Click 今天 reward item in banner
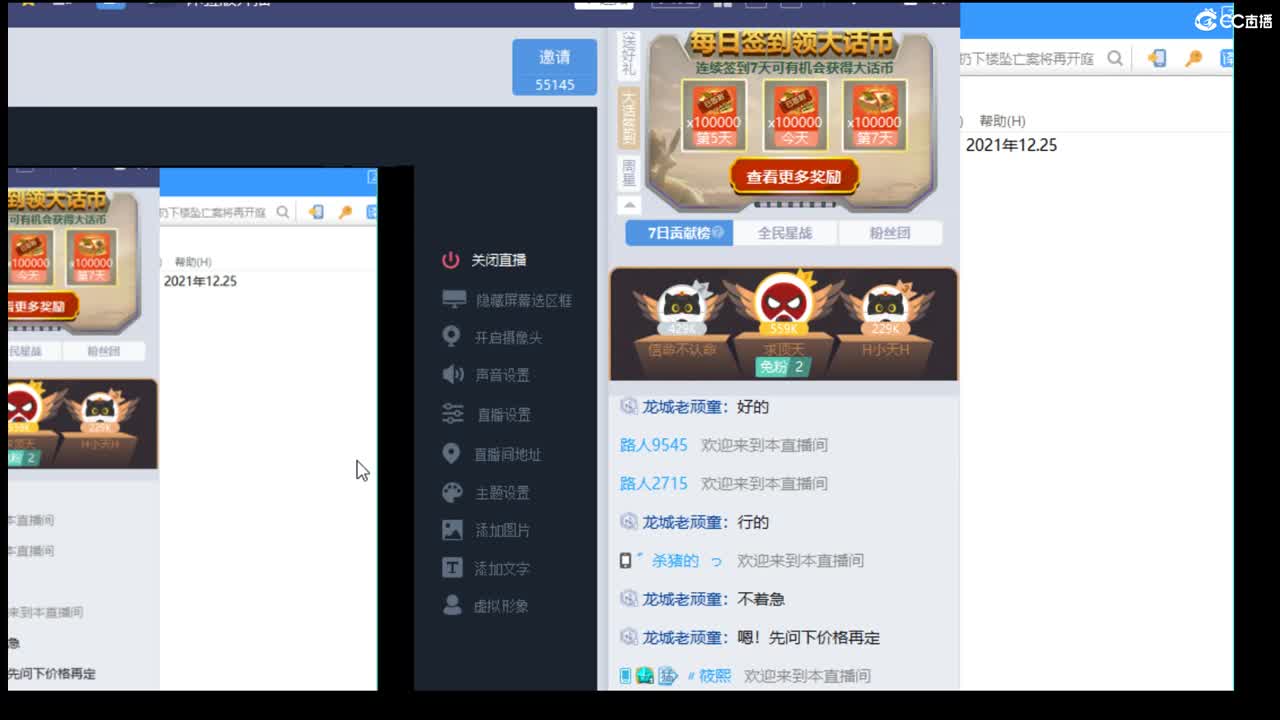The width and height of the screenshot is (1280, 720). 795,115
